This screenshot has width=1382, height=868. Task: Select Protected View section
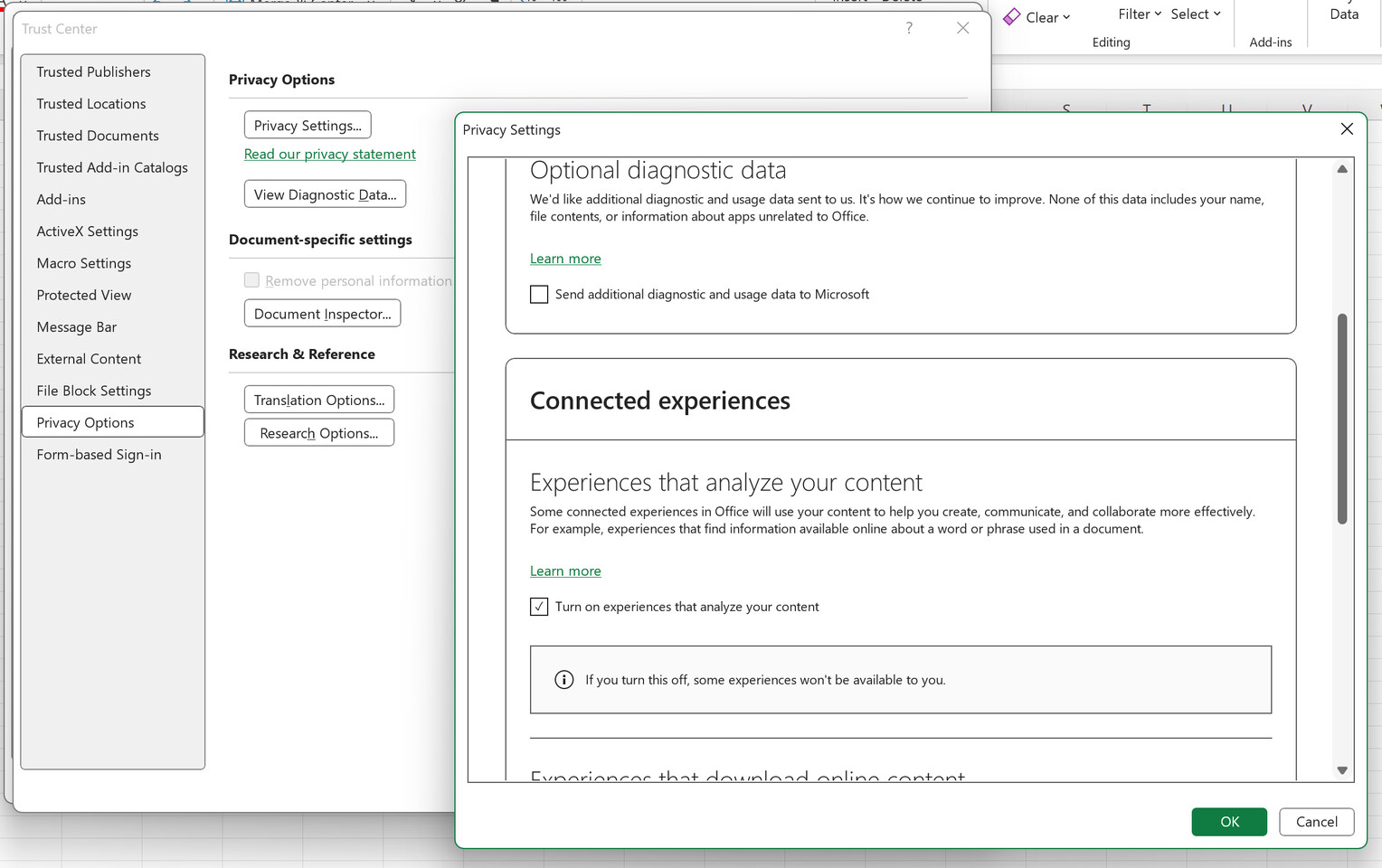click(112, 295)
